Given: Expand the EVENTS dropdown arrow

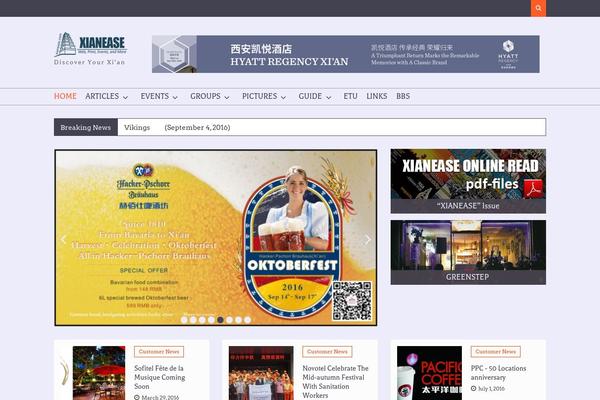Looking at the screenshot, I should point(175,97).
